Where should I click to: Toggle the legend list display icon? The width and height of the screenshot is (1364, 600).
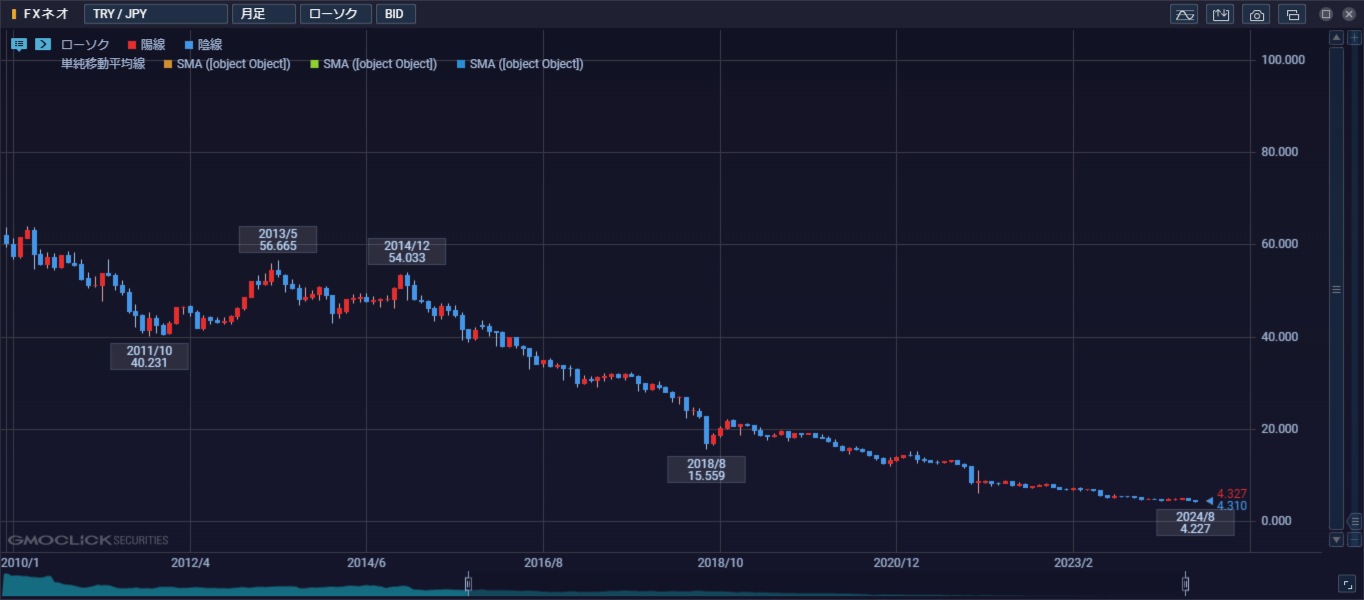tap(19, 44)
